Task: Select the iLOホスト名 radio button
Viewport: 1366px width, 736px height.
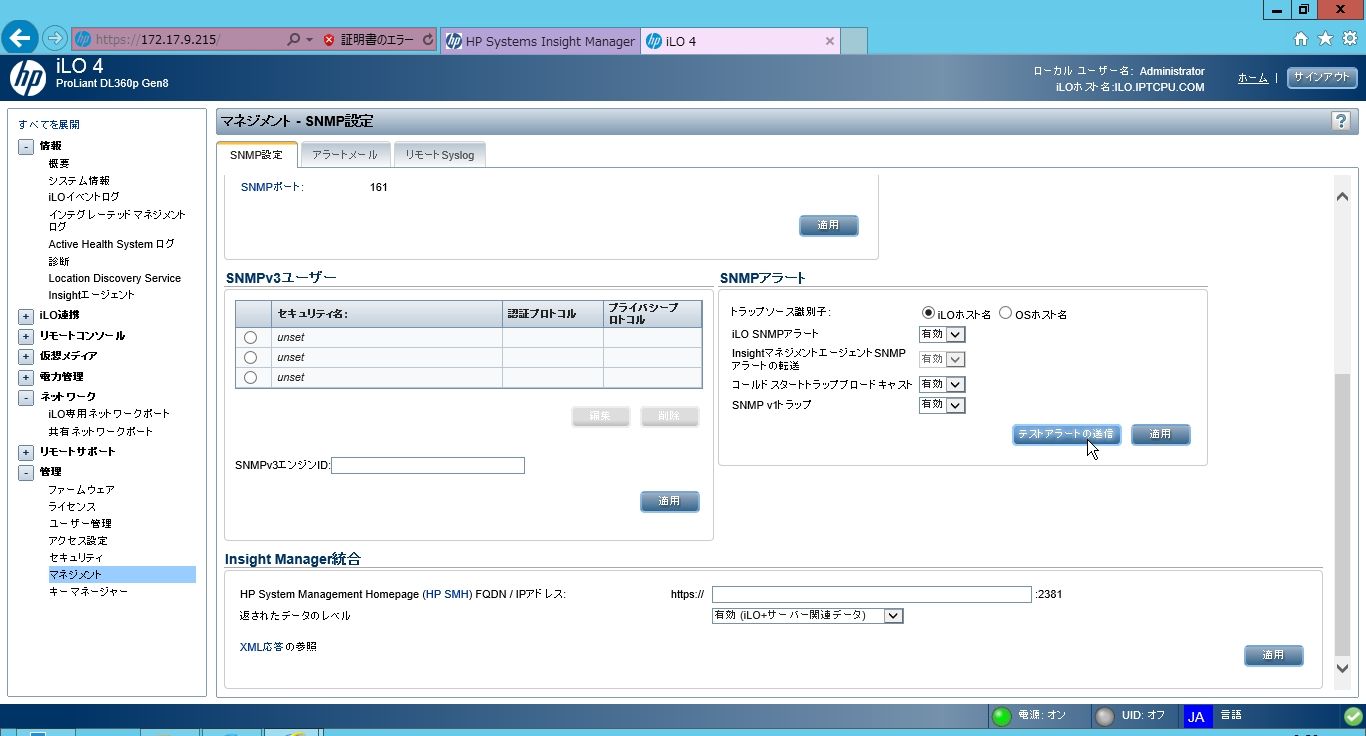Action: click(x=928, y=313)
